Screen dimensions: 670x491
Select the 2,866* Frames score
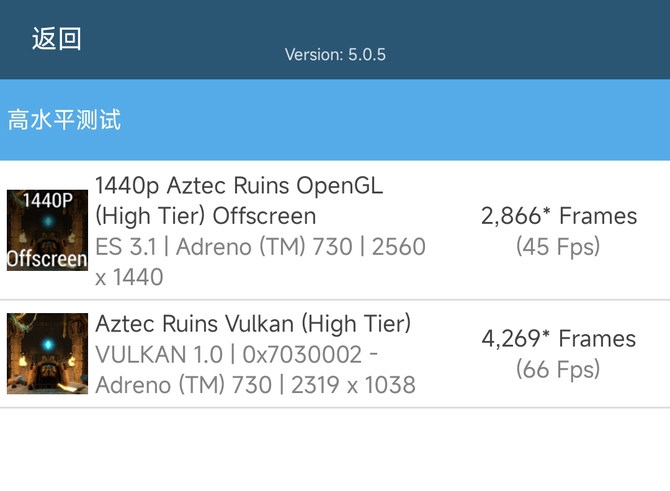(x=558, y=216)
